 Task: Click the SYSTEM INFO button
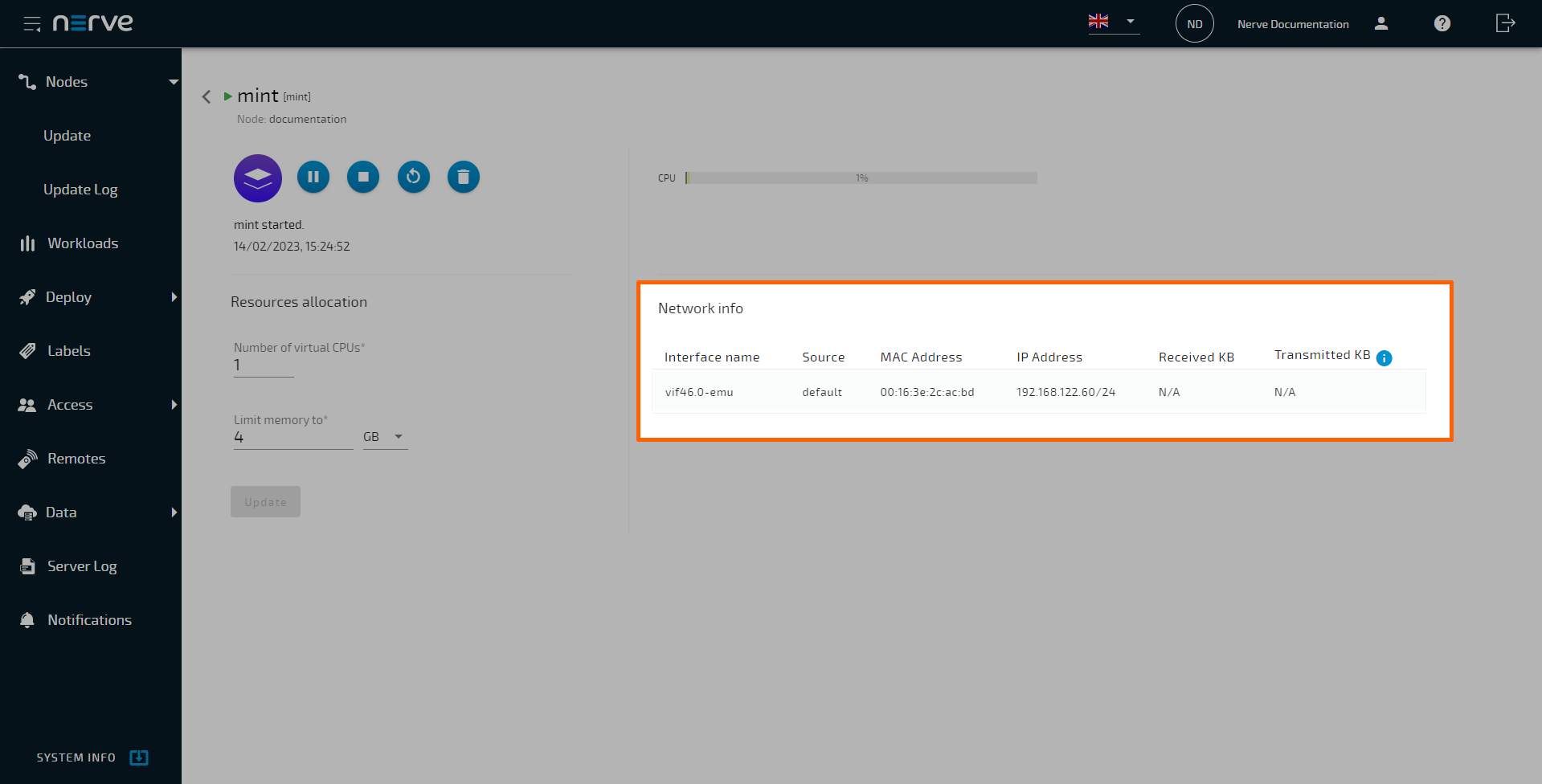tap(91, 757)
